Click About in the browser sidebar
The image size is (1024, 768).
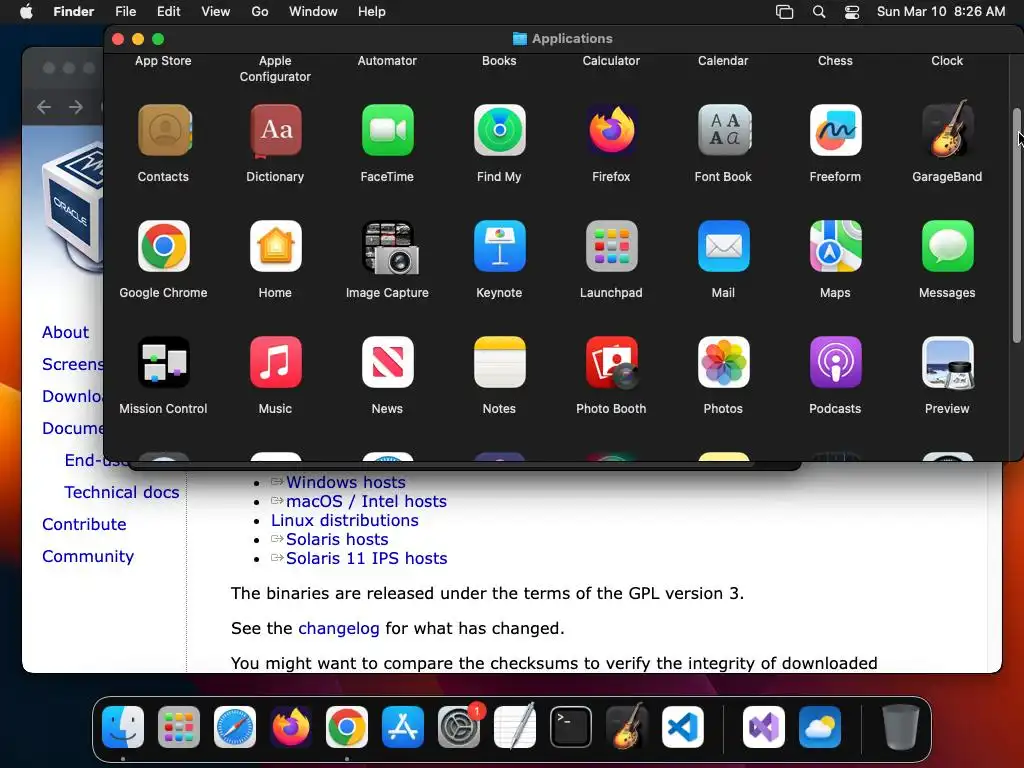pos(65,332)
